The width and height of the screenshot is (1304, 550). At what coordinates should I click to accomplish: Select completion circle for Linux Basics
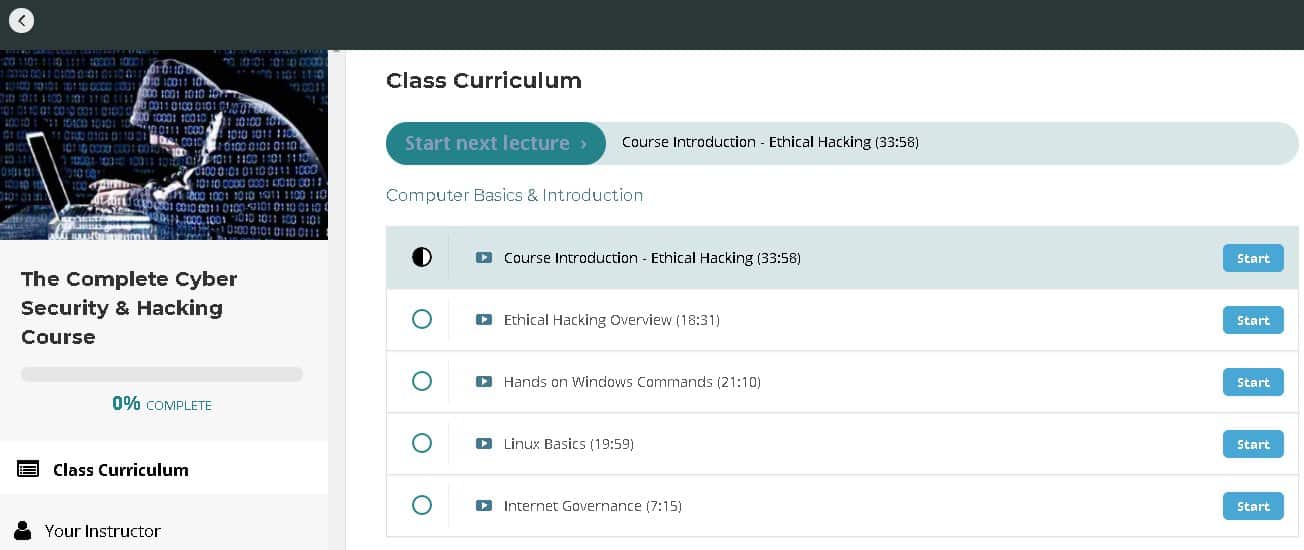pos(422,444)
